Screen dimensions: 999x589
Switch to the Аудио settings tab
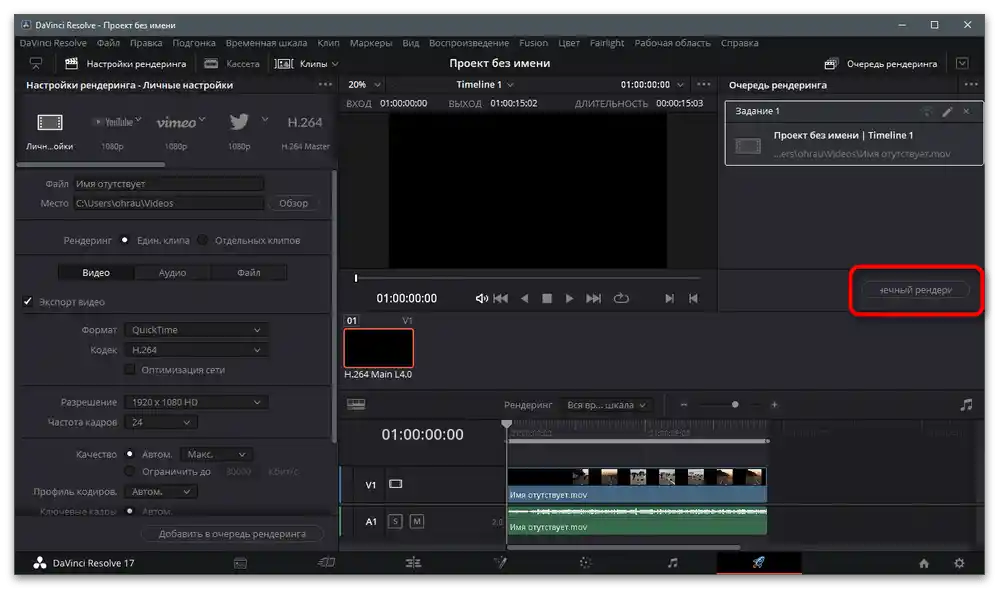pyautogui.click(x=172, y=272)
